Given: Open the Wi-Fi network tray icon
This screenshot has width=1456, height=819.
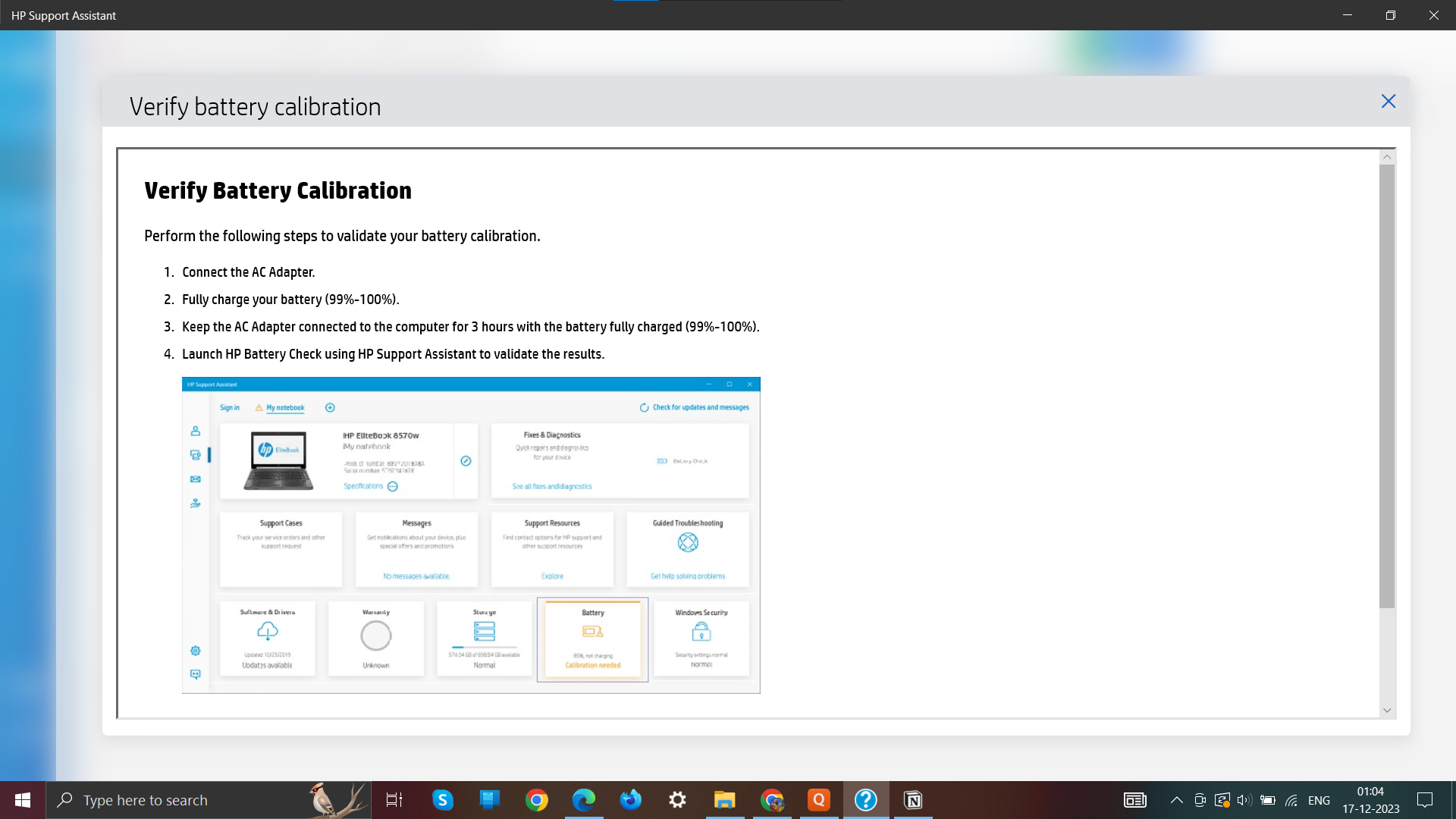Looking at the screenshot, I should (1291, 800).
